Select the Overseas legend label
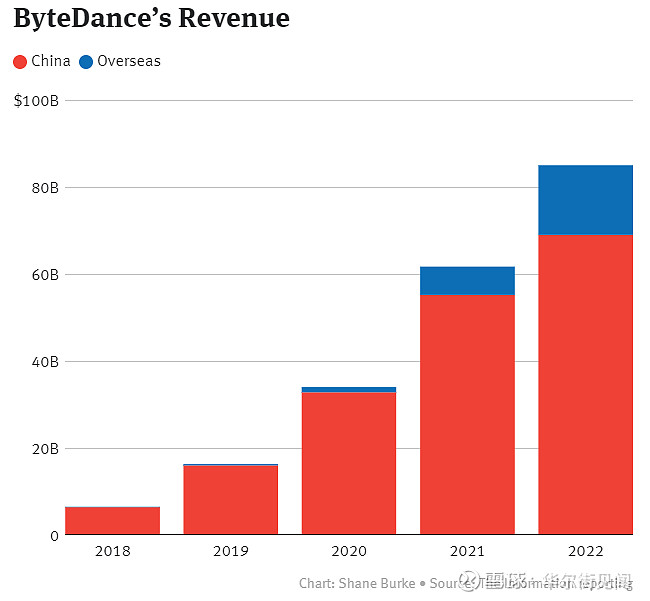This screenshot has width=650, height=601. [129, 61]
